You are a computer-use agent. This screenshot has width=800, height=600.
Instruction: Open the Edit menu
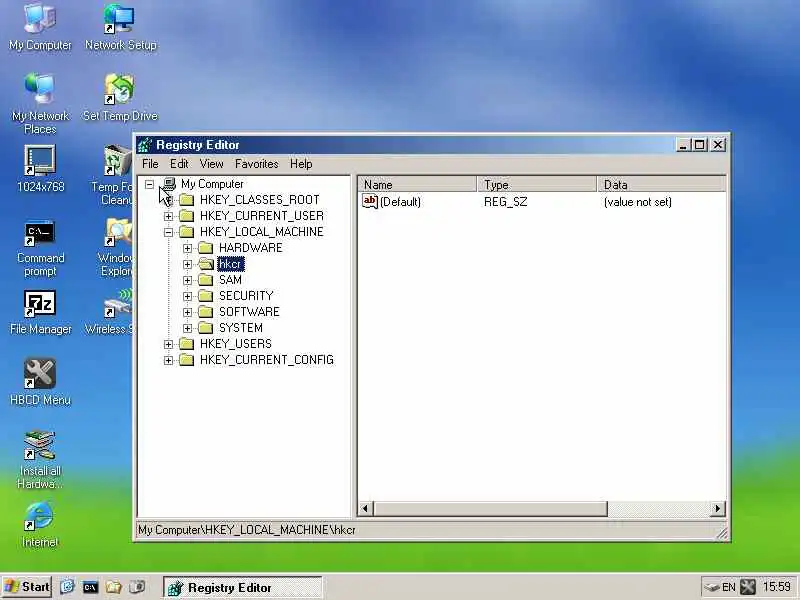pos(179,164)
